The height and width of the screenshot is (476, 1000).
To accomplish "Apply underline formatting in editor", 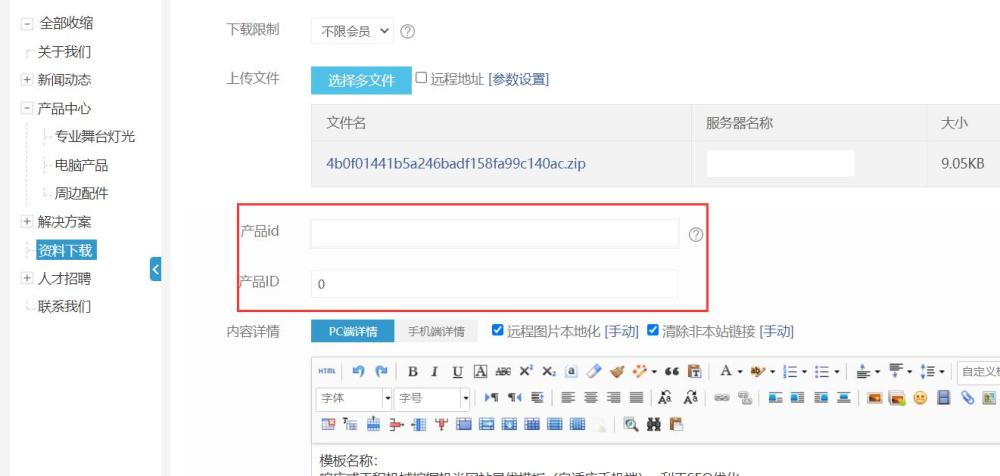I will coord(457,371).
